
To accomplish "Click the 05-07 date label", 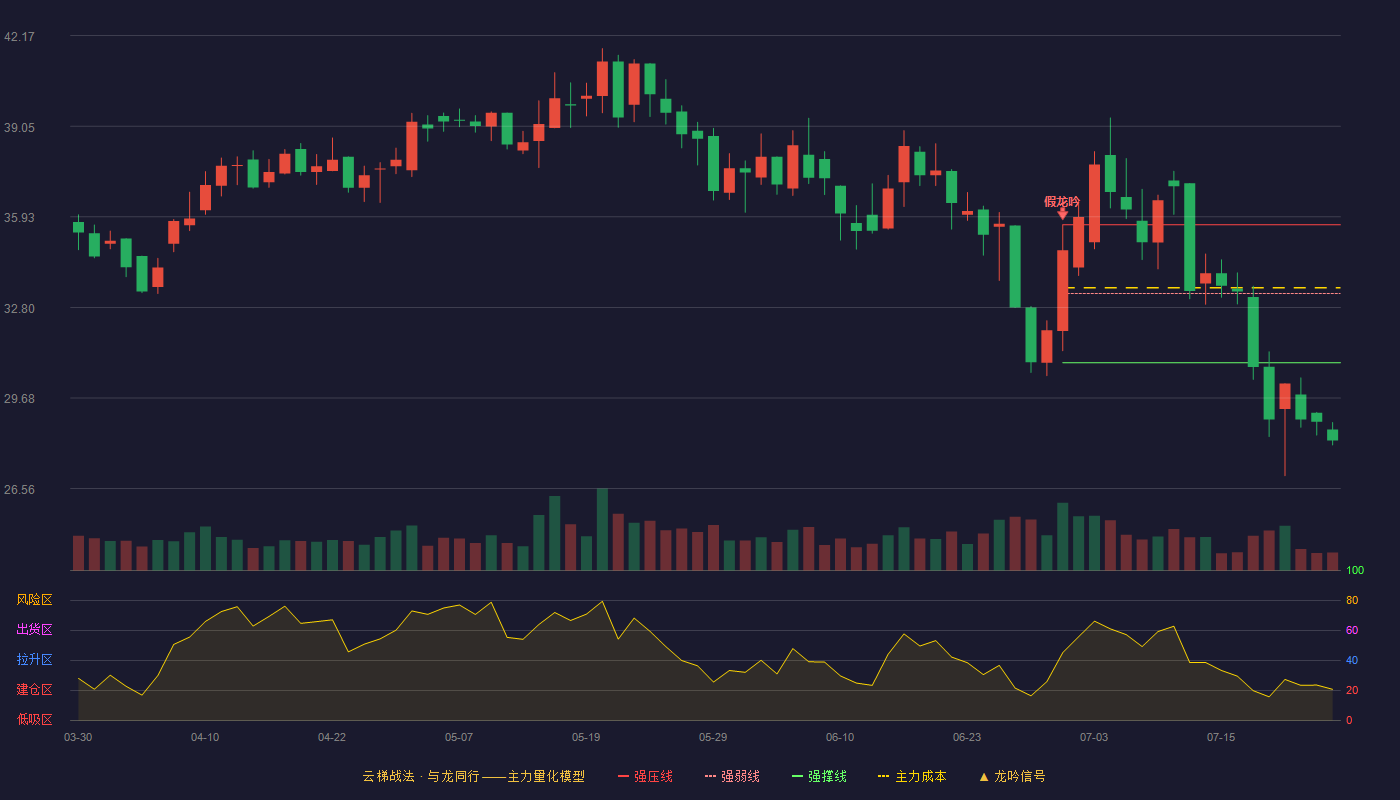I will (459, 737).
